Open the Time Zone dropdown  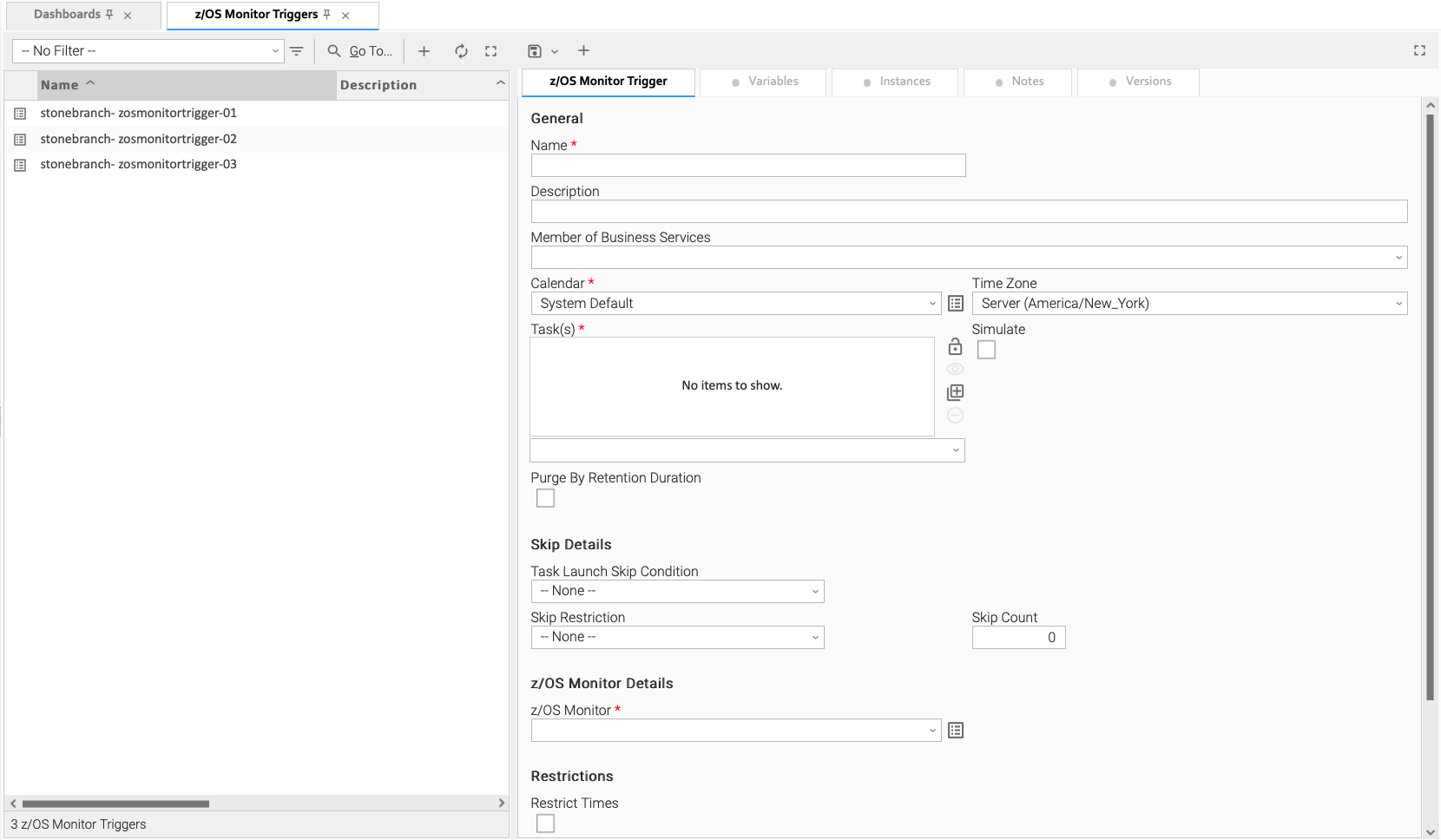(x=1188, y=304)
